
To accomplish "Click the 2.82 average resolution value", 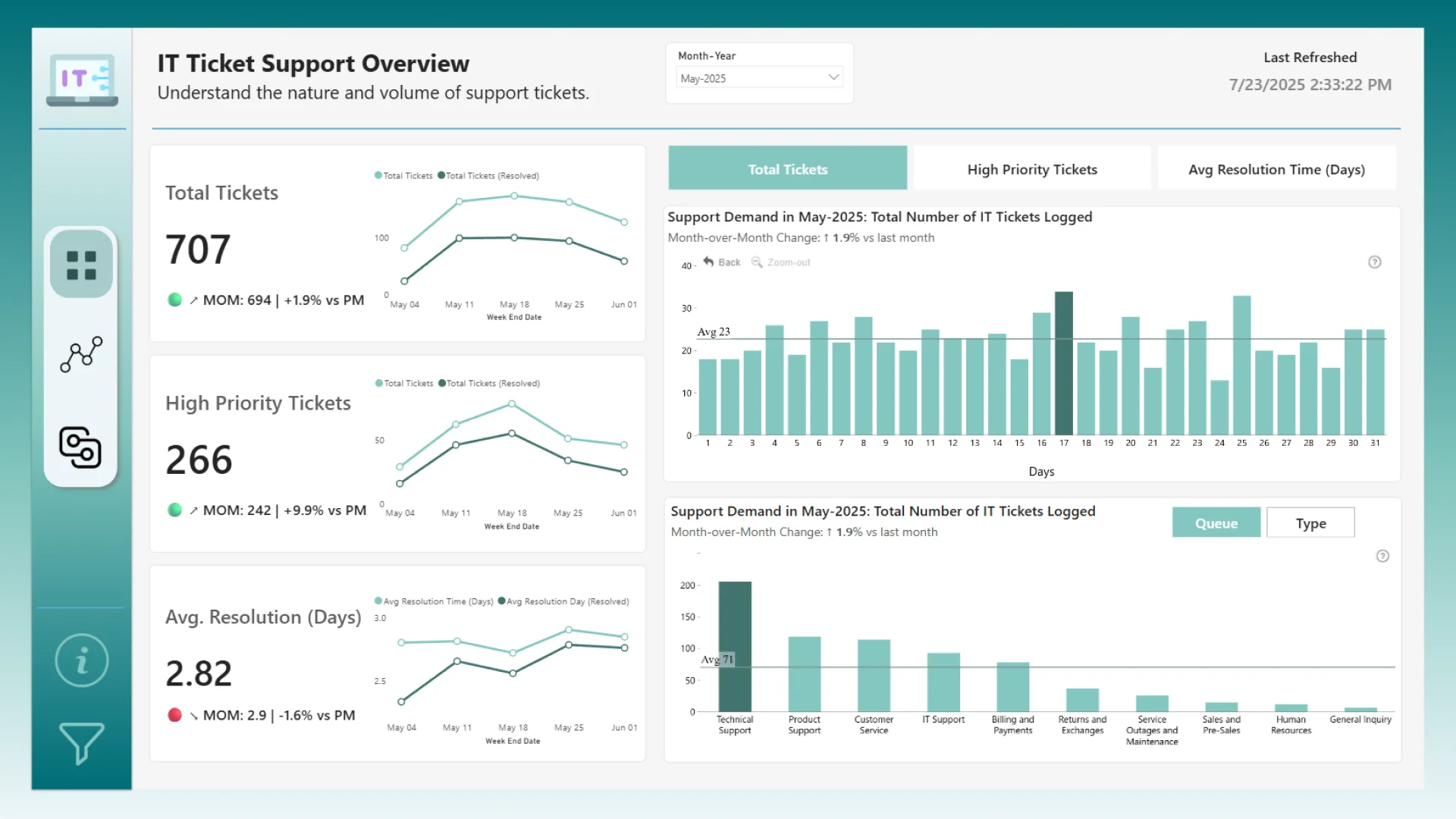I will pyautogui.click(x=199, y=673).
